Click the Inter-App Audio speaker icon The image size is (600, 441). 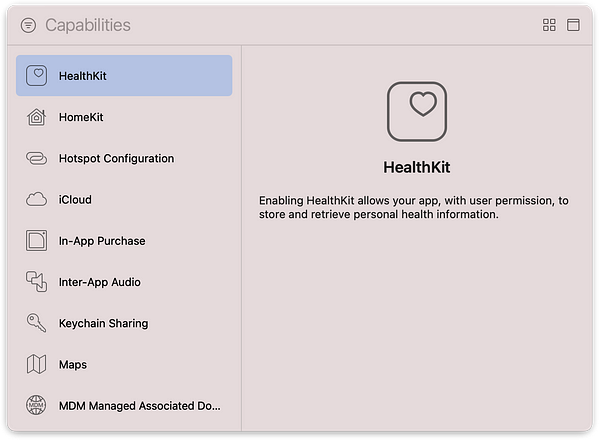(36, 282)
